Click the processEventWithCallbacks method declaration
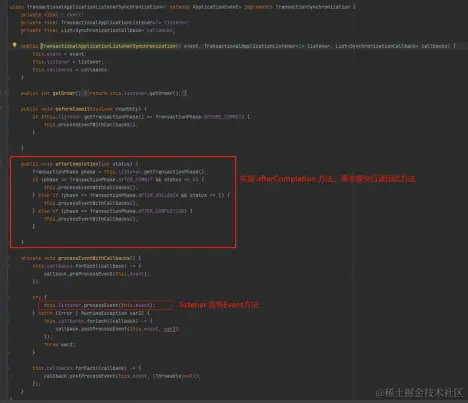The image size is (468, 403). (x=94, y=258)
